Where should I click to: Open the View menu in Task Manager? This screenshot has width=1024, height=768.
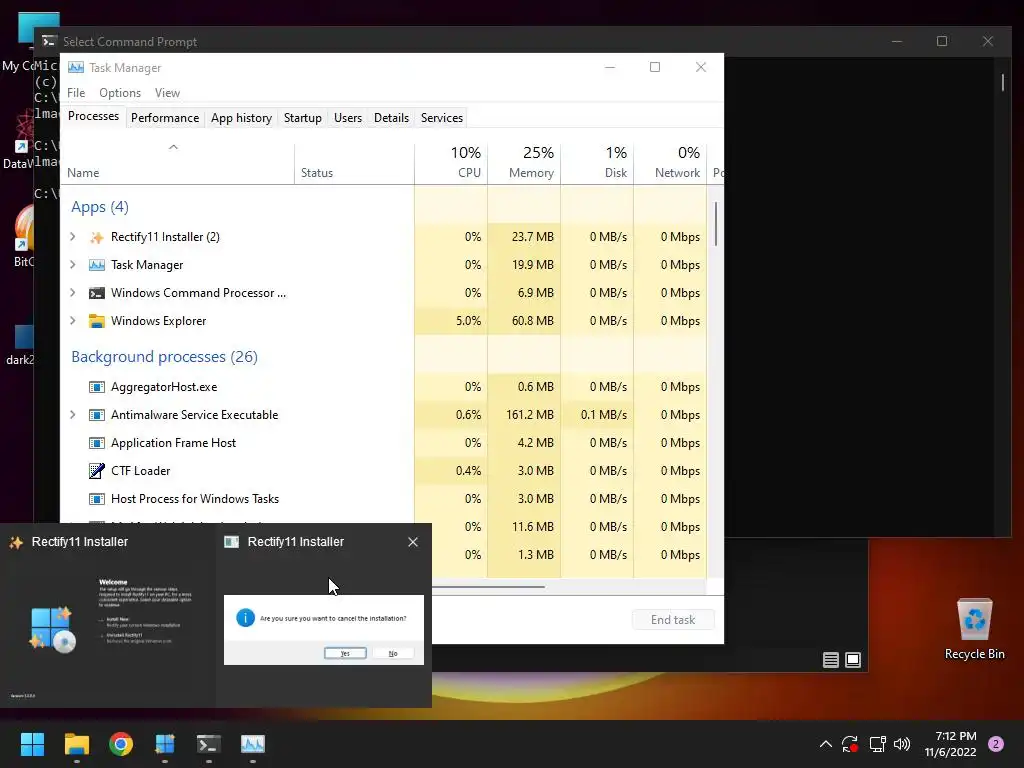[167, 93]
